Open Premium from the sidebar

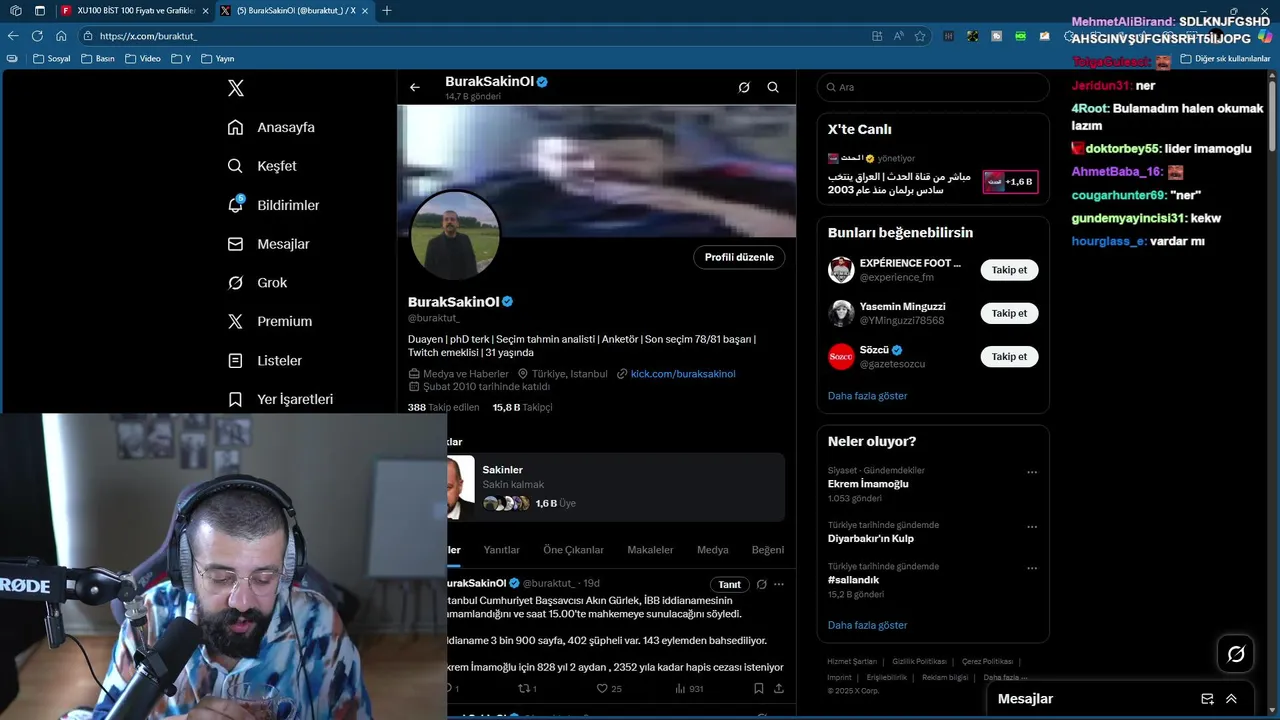pyautogui.click(x=269, y=321)
